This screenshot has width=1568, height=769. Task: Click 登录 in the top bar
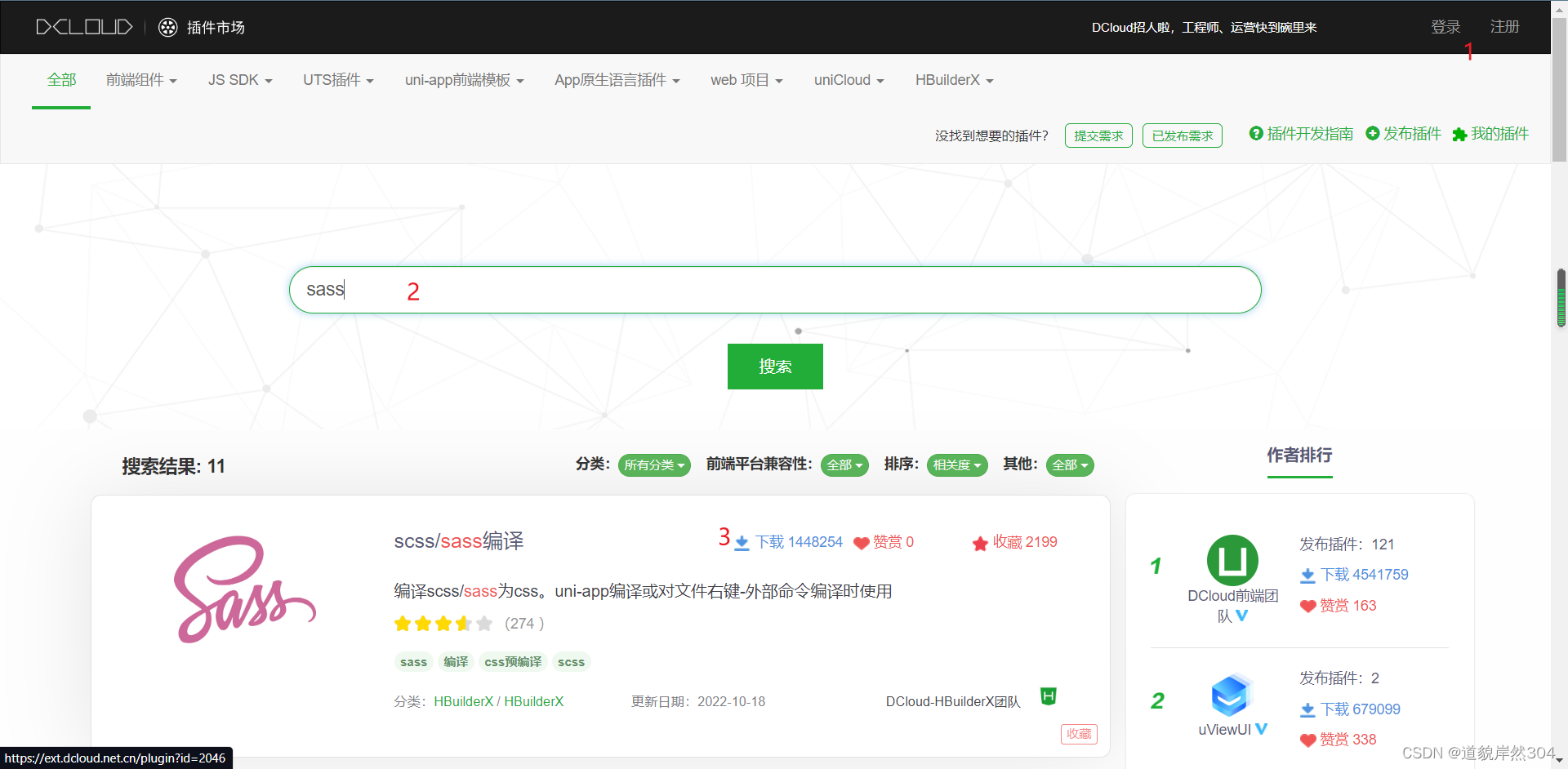click(1445, 27)
